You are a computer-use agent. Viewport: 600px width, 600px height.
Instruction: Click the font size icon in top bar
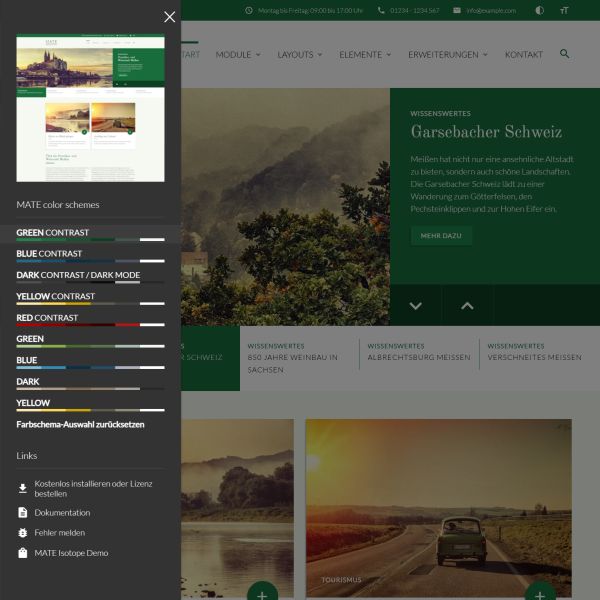tap(564, 10)
